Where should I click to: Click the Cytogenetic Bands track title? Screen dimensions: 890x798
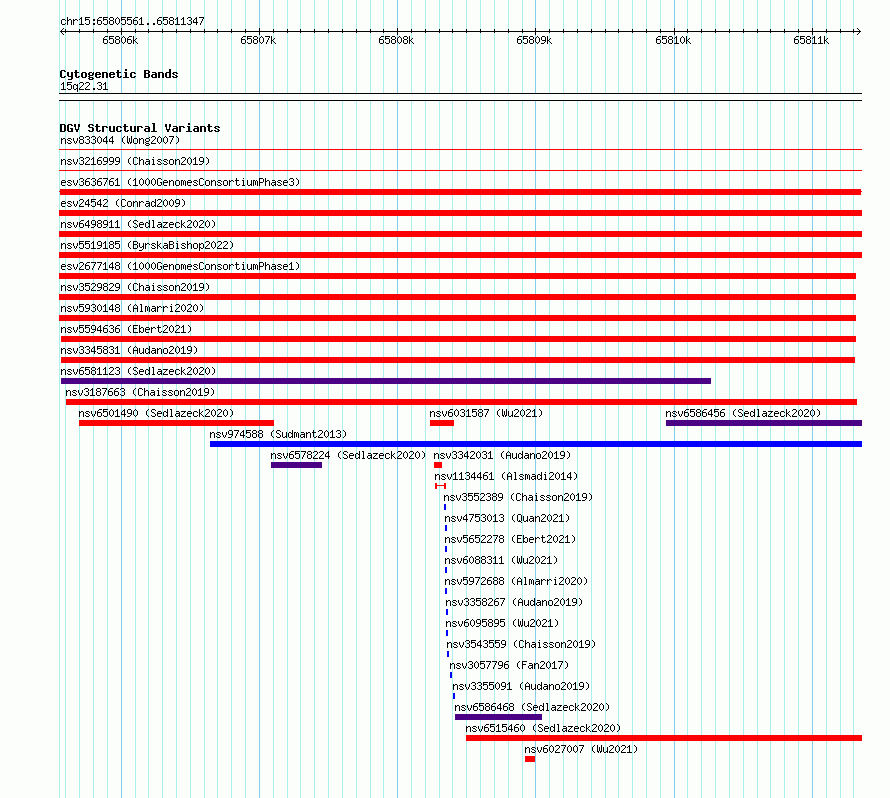pos(119,74)
